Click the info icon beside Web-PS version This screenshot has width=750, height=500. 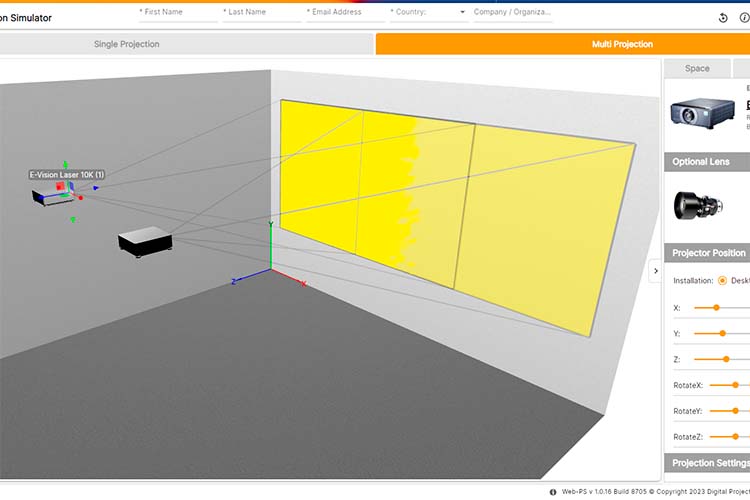pyautogui.click(x=553, y=492)
